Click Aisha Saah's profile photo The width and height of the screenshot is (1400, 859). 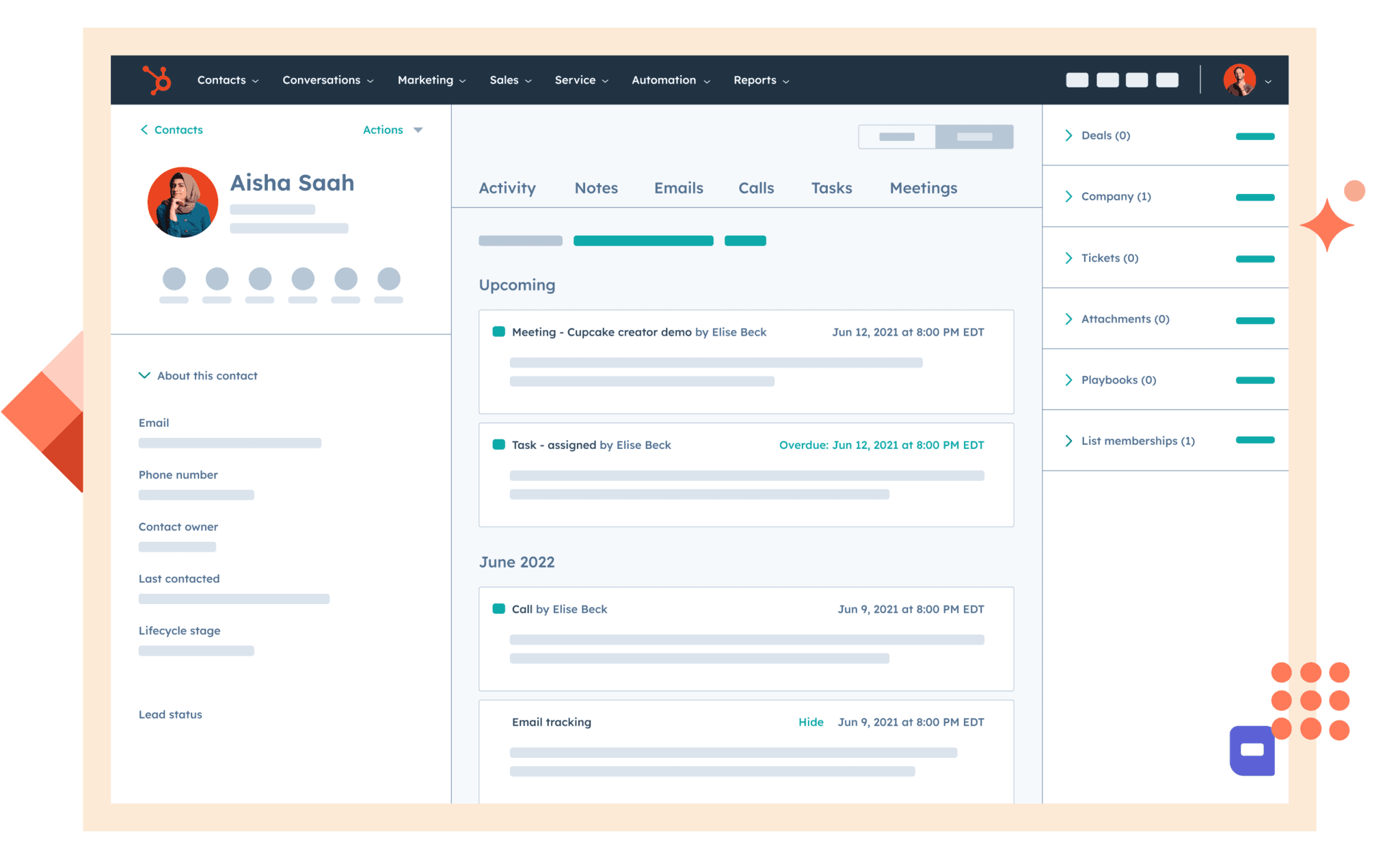coord(183,202)
